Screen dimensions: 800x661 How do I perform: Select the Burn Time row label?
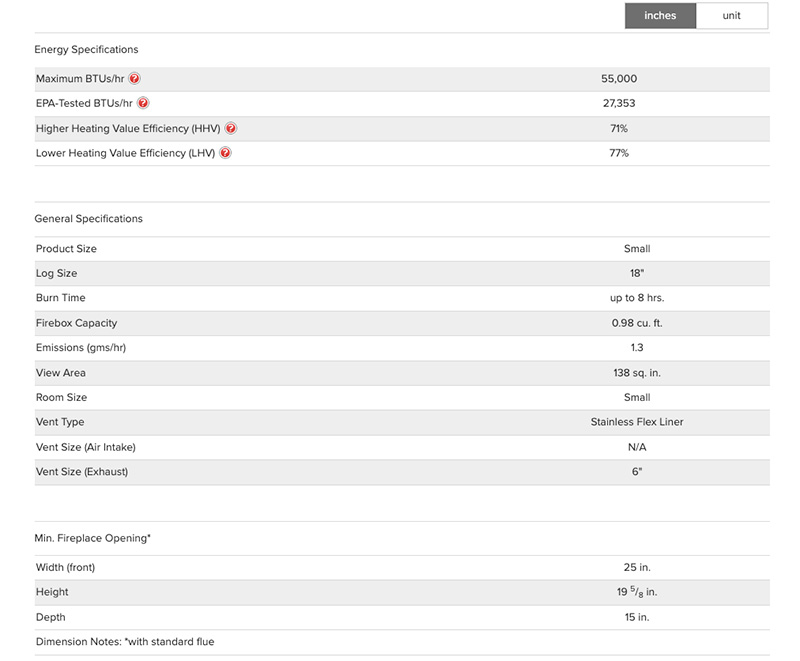click(60, 298)
